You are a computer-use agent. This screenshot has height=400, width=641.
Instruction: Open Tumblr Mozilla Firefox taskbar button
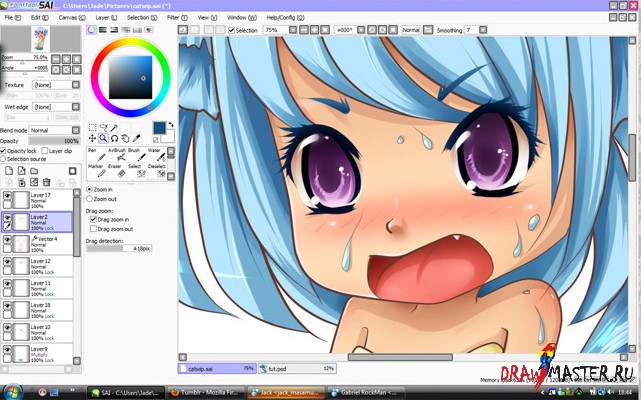(x=206, y=393)
